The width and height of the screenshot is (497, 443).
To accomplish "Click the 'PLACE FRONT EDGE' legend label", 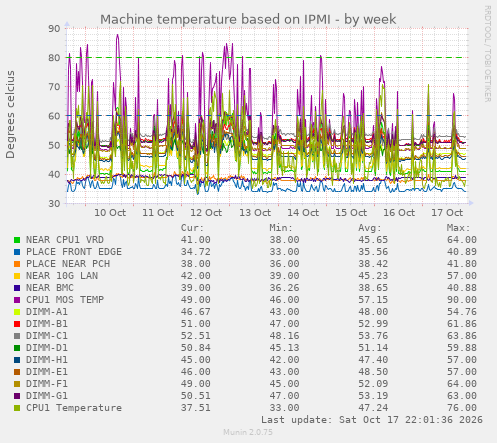I will [x=74, y=252].
